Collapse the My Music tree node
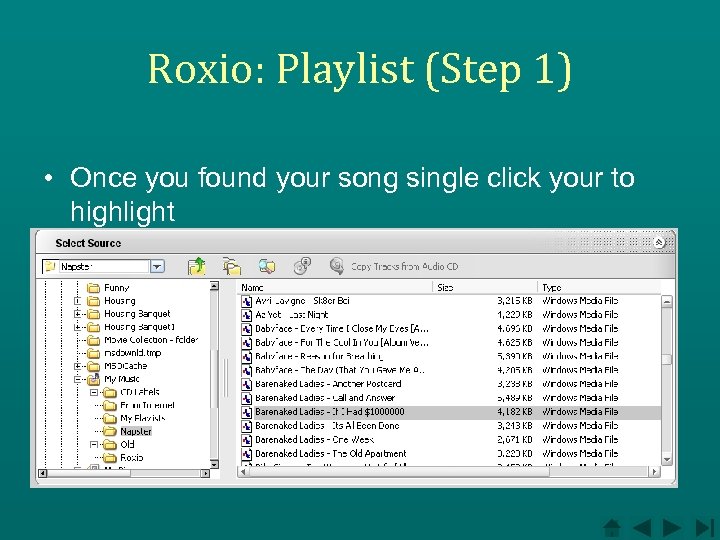The image size is (720, 540). click(x=78, y=379)
